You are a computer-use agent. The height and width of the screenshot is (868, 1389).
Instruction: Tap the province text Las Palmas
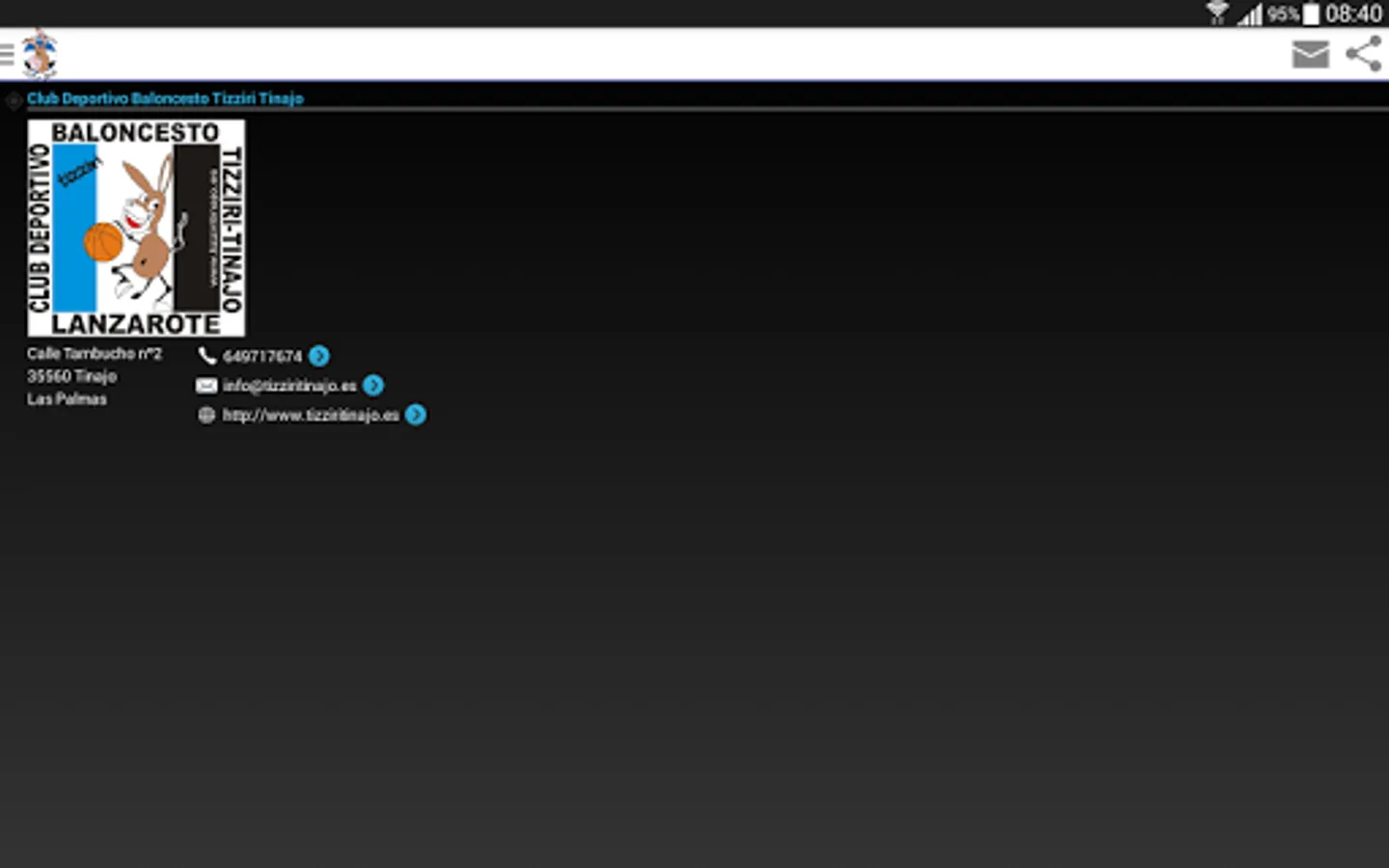(67, 399)
